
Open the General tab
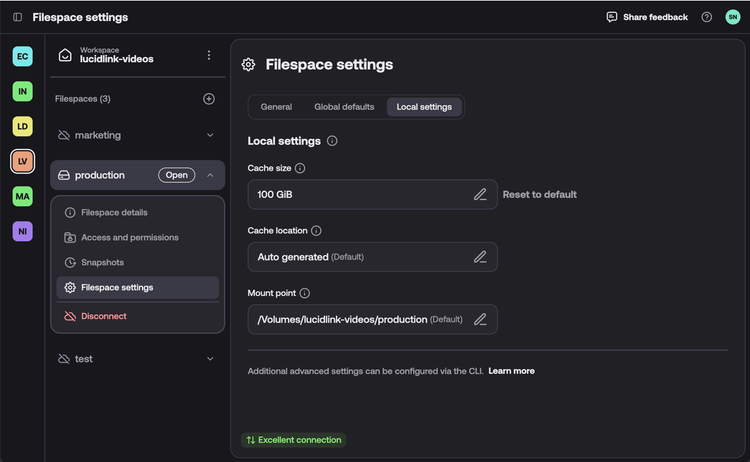(x=276, y=107)
